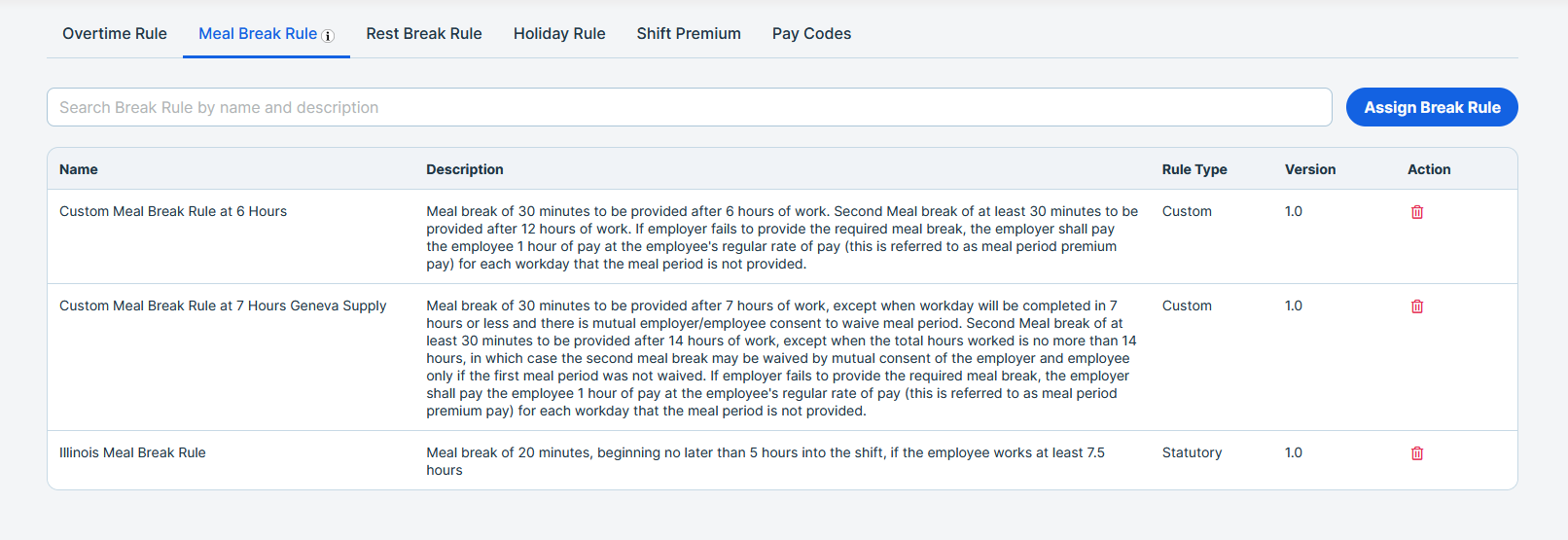Select the Meal Break Rule tab
1568x540 pixels.
click(258, 34)
